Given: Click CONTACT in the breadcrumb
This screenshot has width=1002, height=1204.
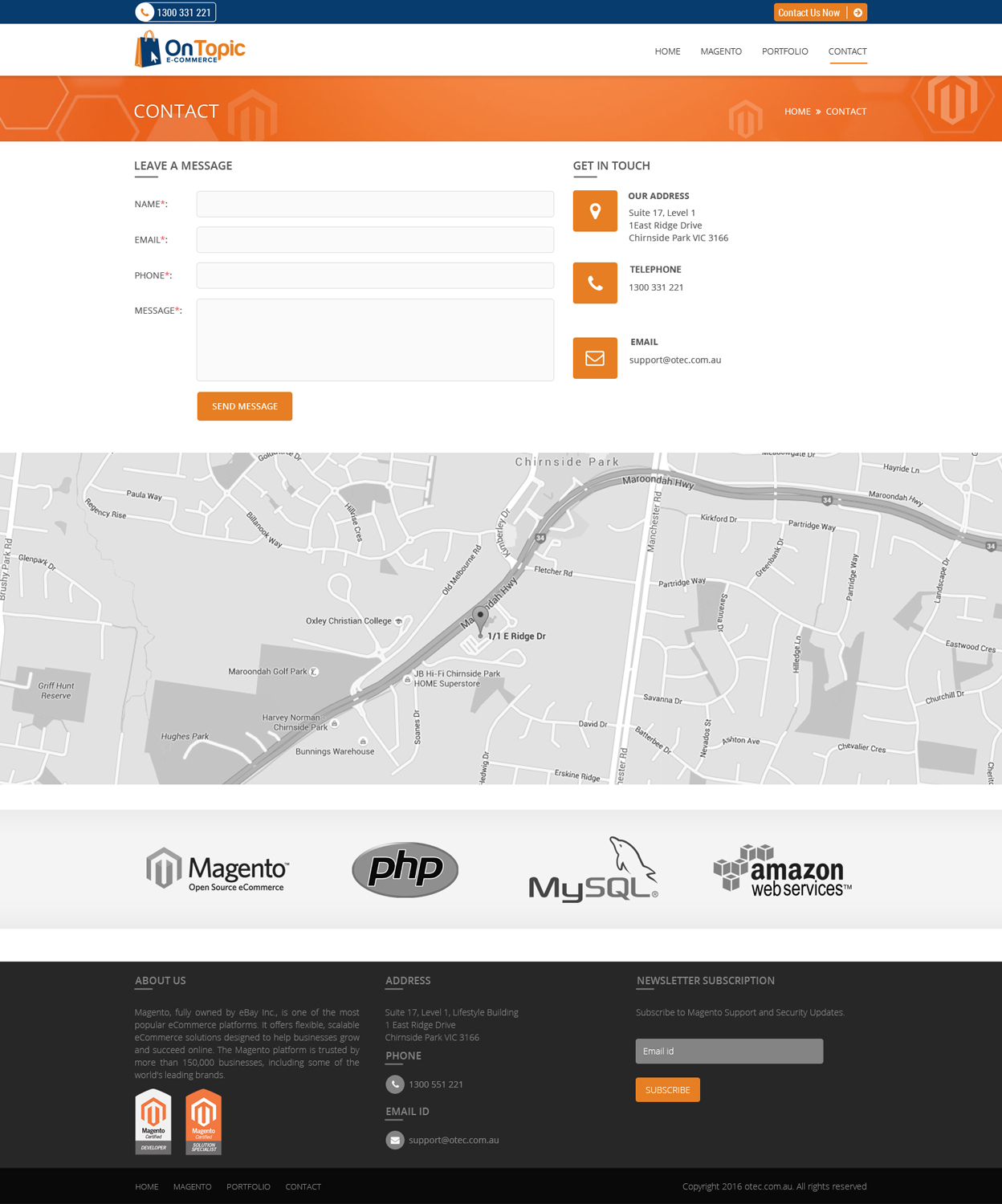Looking at the screenshot, I should click(x=846, y=112).
